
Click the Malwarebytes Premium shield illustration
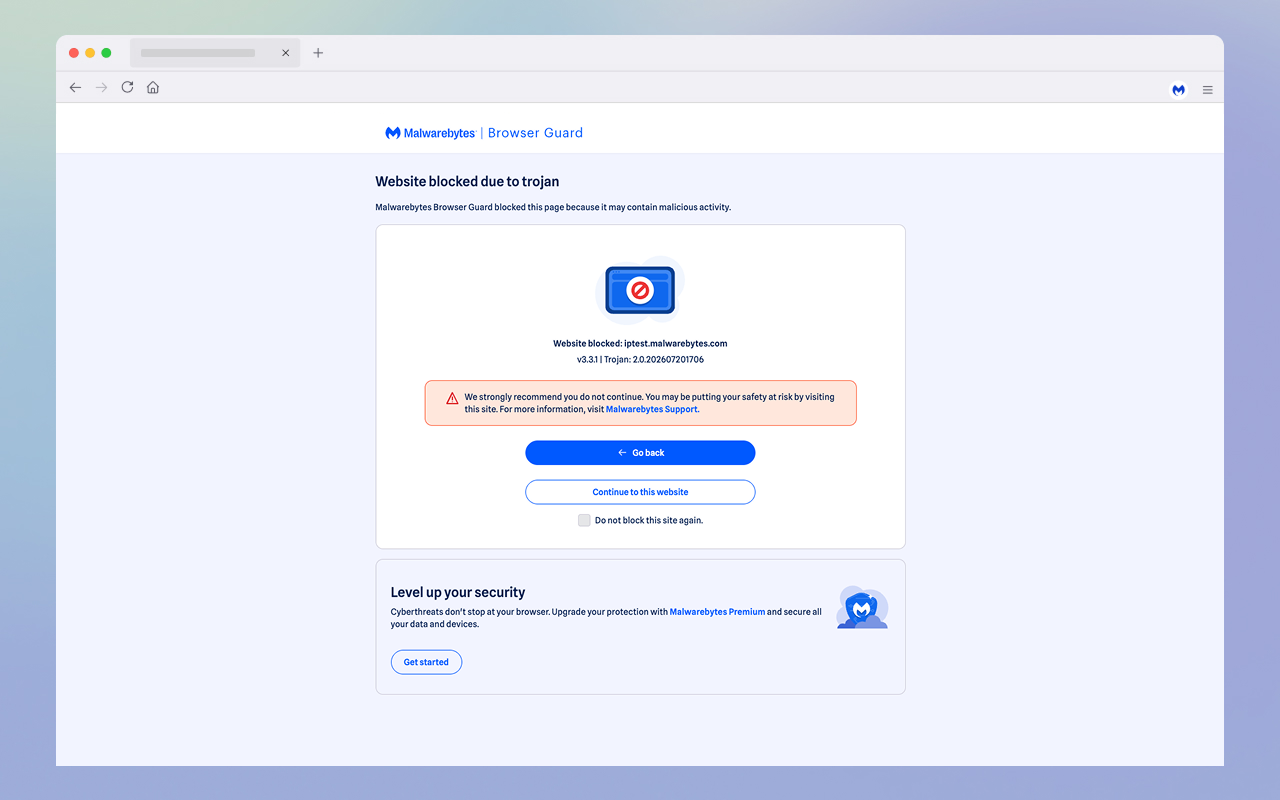pyautogui.click(x=862, y=607)
